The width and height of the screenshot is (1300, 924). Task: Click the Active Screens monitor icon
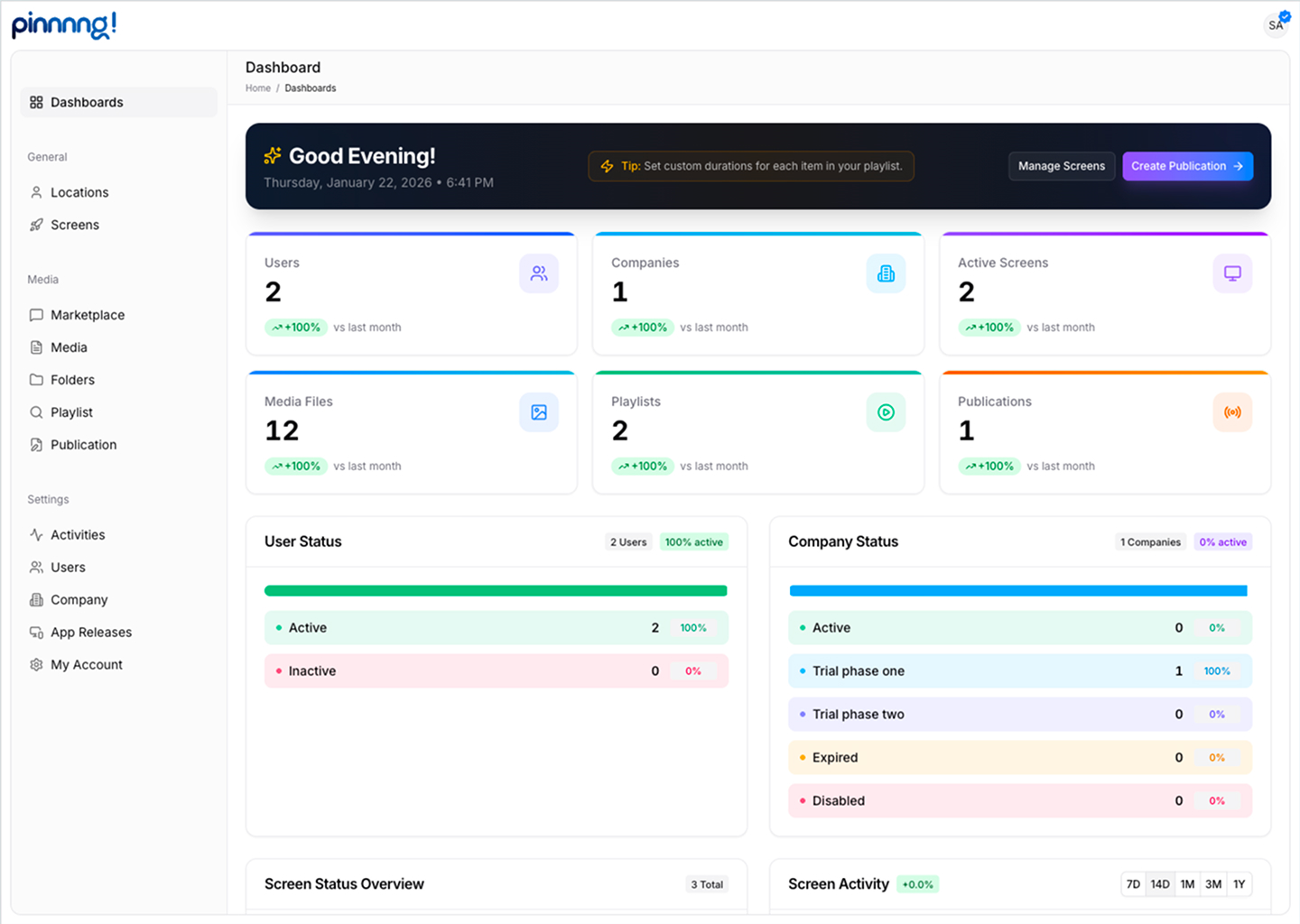coord(1232,273)
